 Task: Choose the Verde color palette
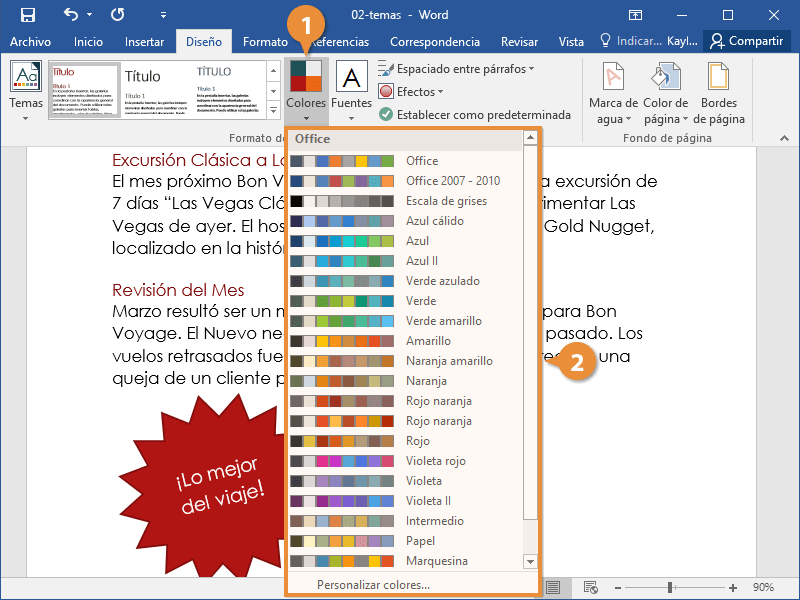pyautogui.click(x=406, y=301)
